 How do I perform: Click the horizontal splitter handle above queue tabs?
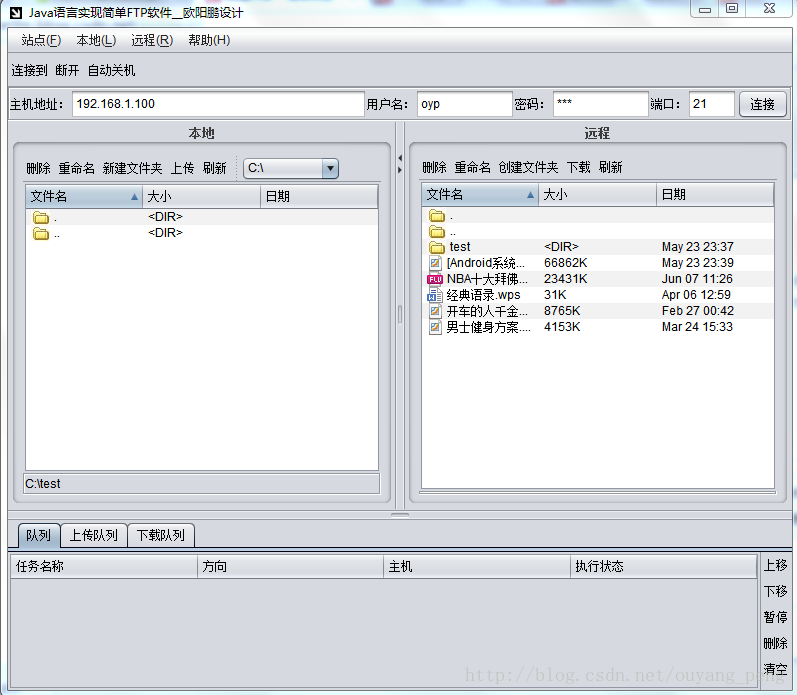point(400,515)
